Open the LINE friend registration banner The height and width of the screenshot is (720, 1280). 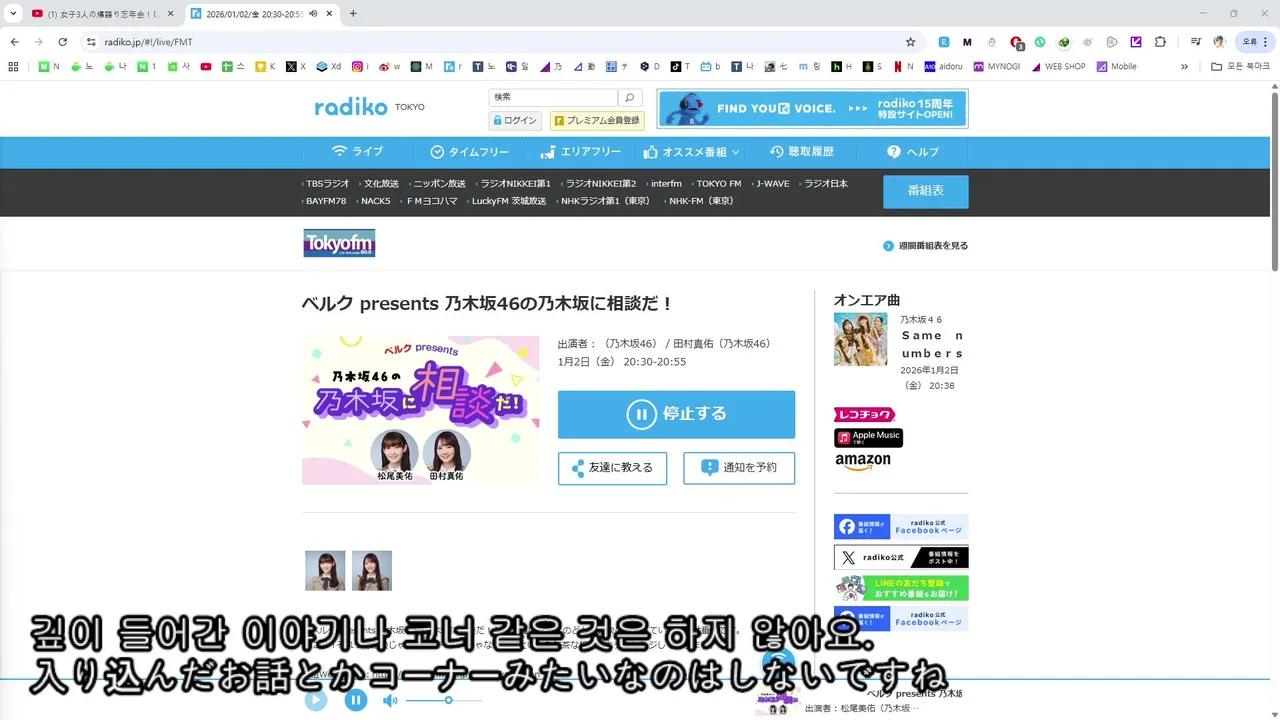[x=901, y=588]
